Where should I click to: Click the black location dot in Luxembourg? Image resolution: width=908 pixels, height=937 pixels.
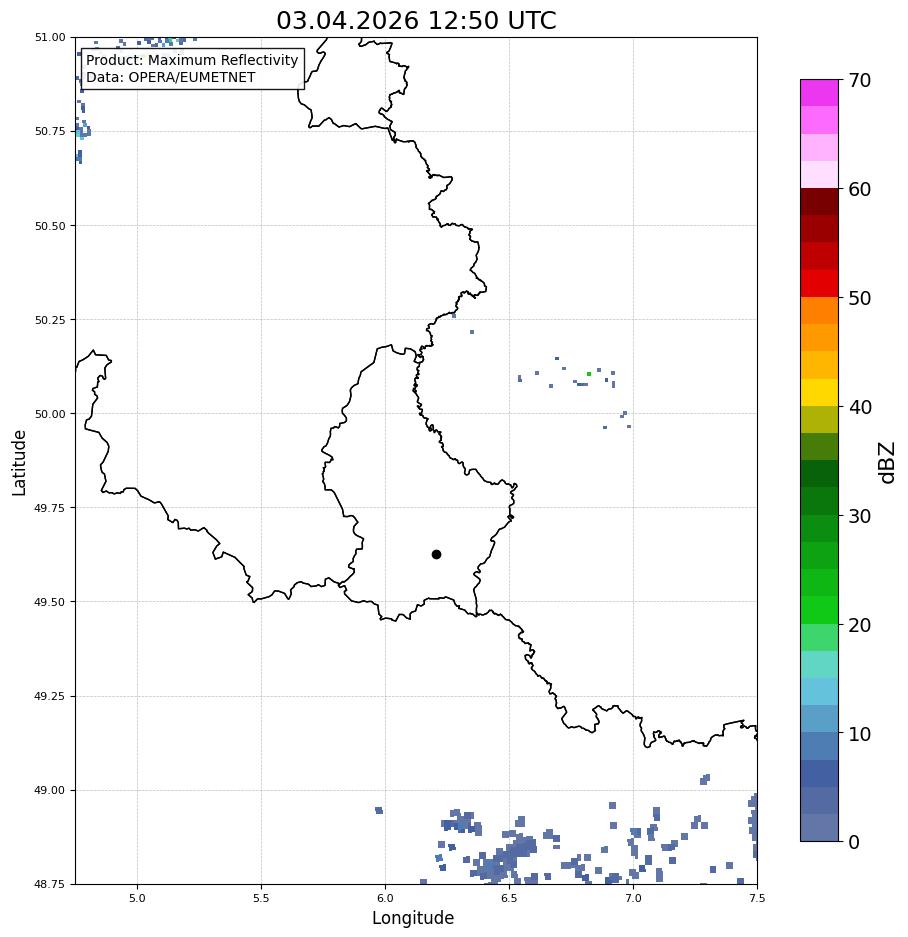coord(436,555)
